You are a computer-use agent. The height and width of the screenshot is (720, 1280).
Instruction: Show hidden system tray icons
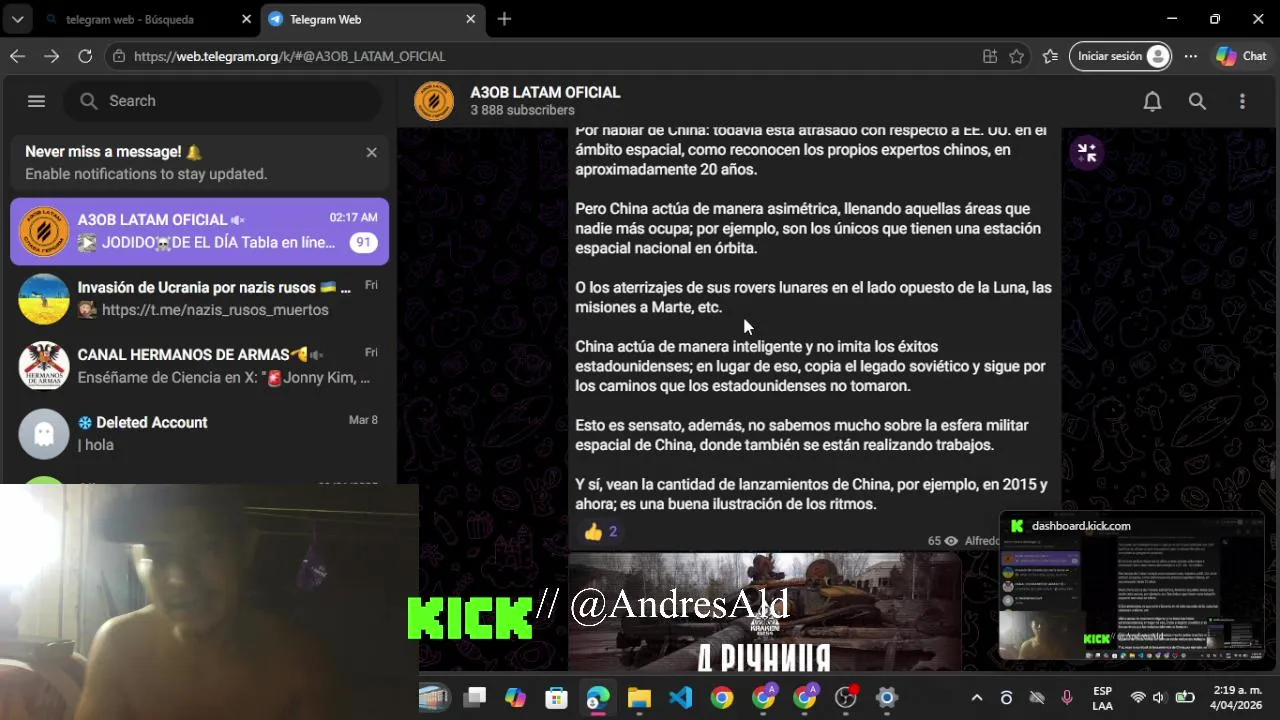(977, 698)
